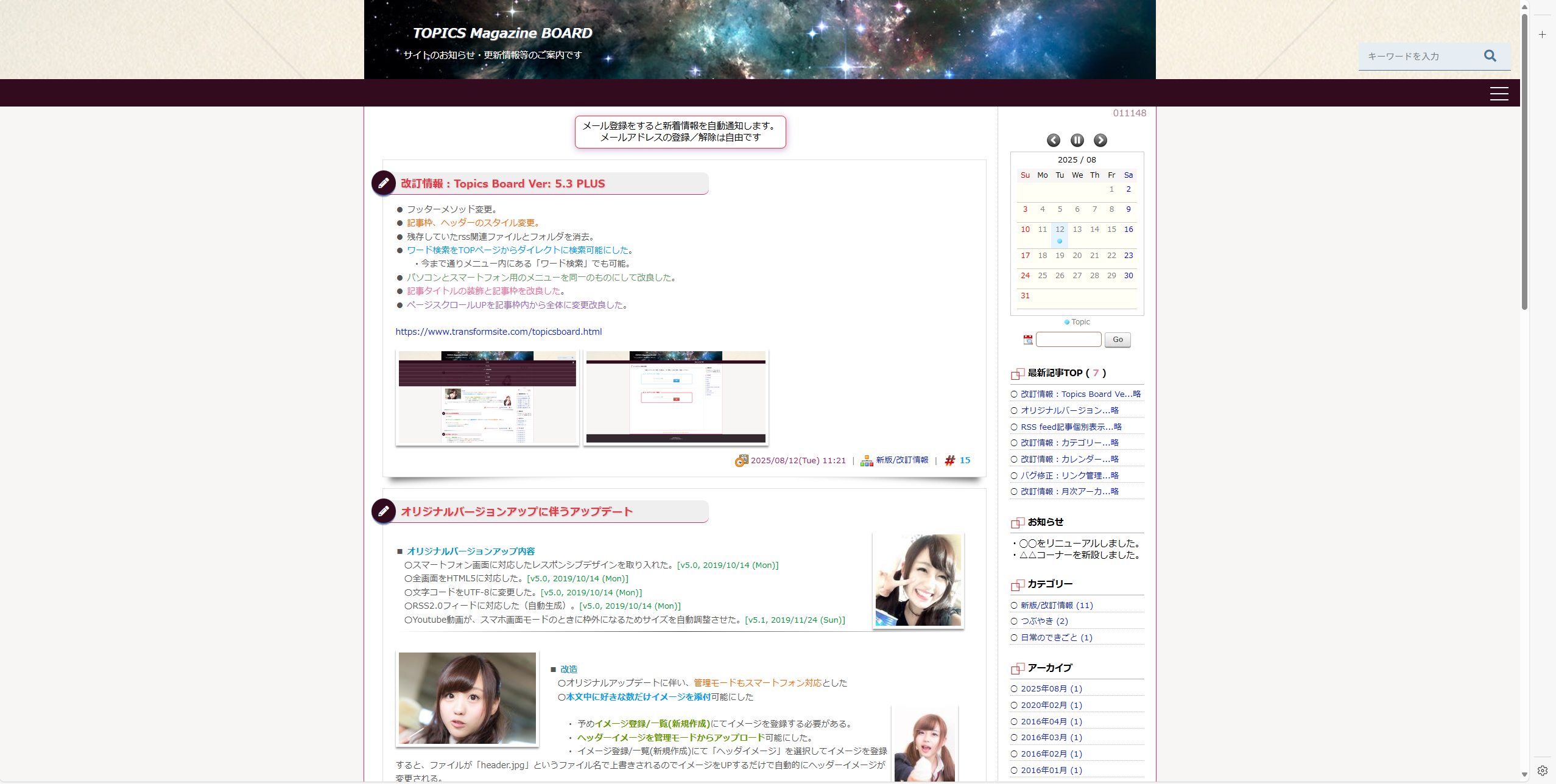Click the hash permalink icon for article 15

point(949,461)
